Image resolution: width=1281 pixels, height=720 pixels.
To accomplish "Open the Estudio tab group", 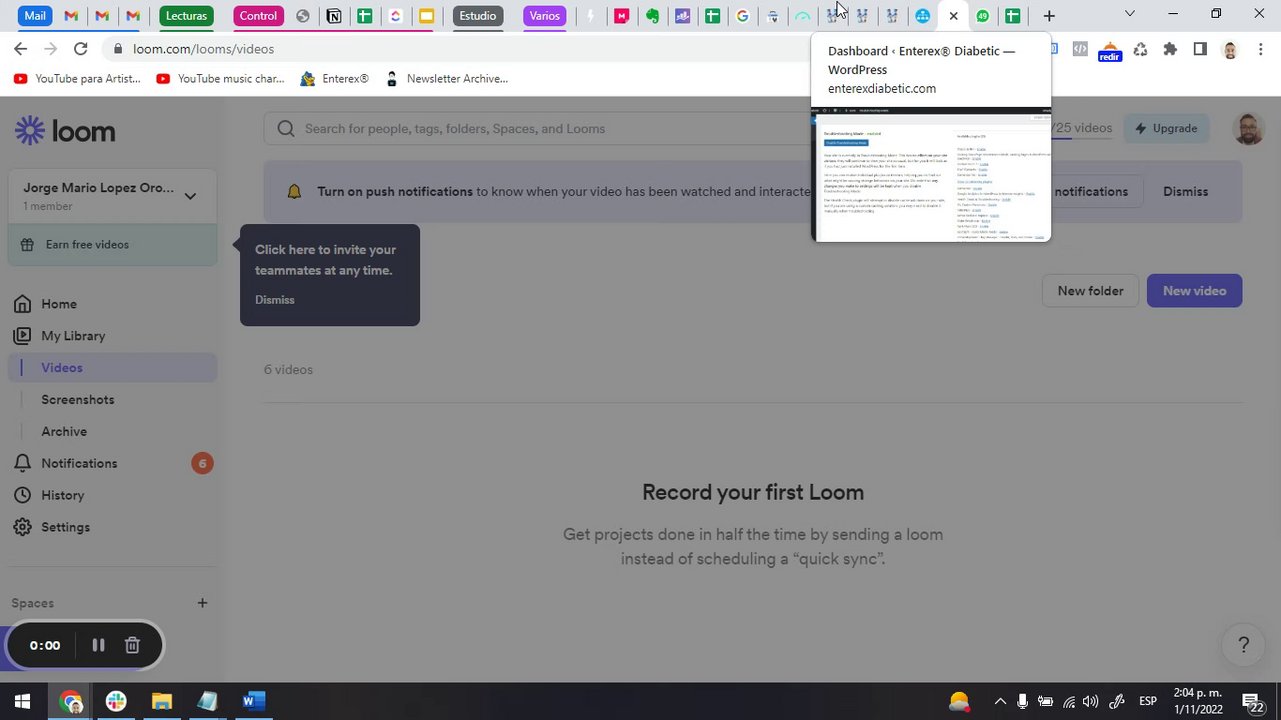I will click(477, 16).
